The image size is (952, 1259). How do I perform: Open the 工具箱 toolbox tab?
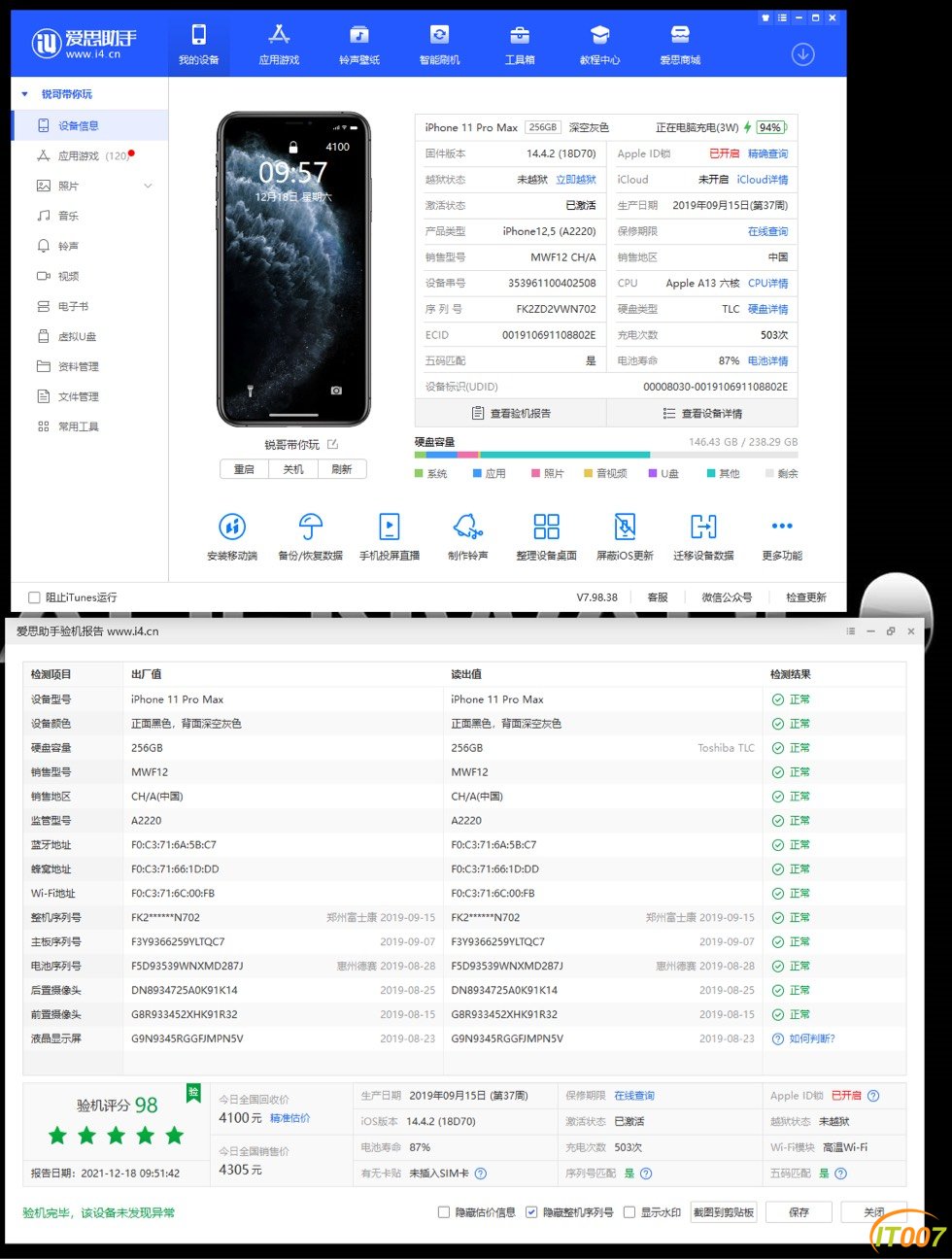pos(520,45)
